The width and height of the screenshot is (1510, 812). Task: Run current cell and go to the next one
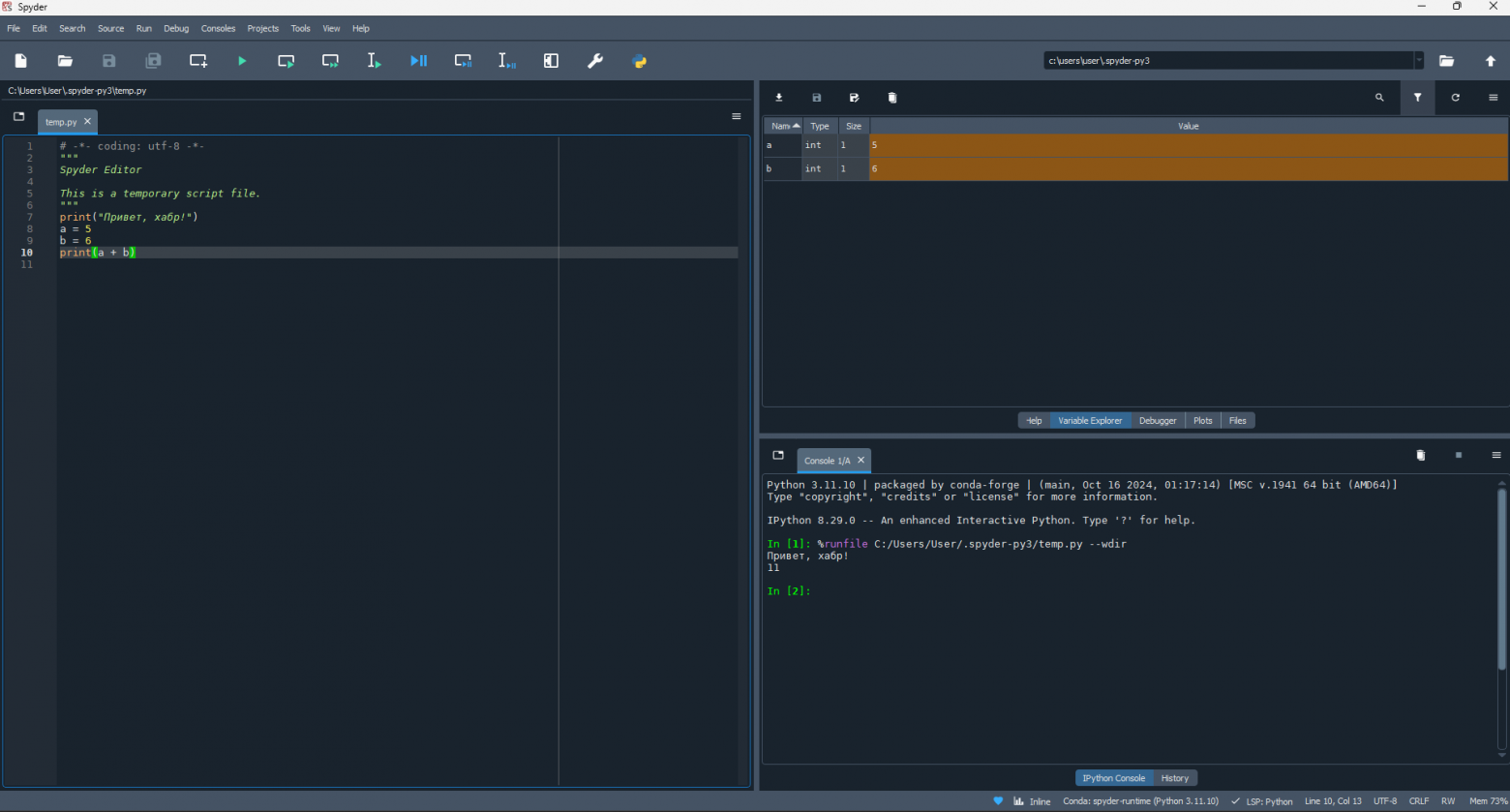click(x=331, y=61)
